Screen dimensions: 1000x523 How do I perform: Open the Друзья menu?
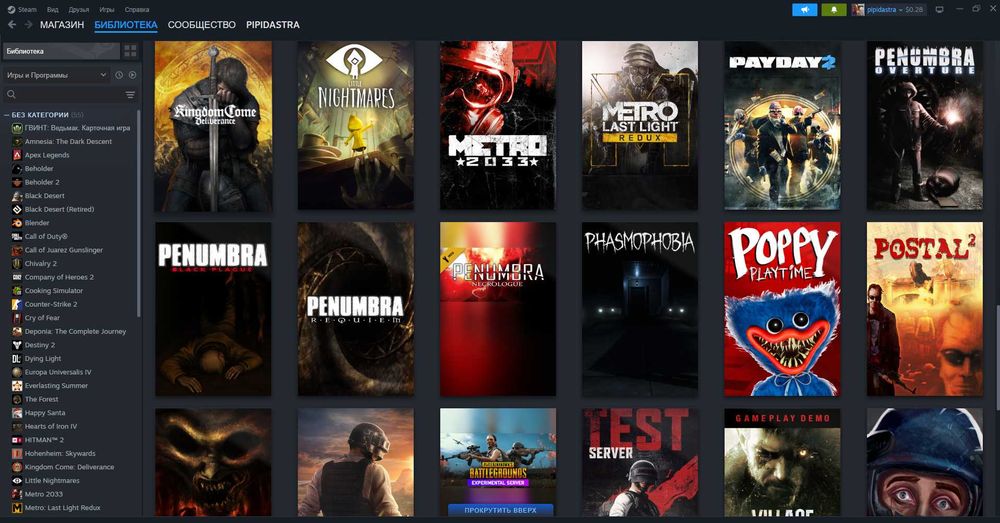tap(78, 10)
